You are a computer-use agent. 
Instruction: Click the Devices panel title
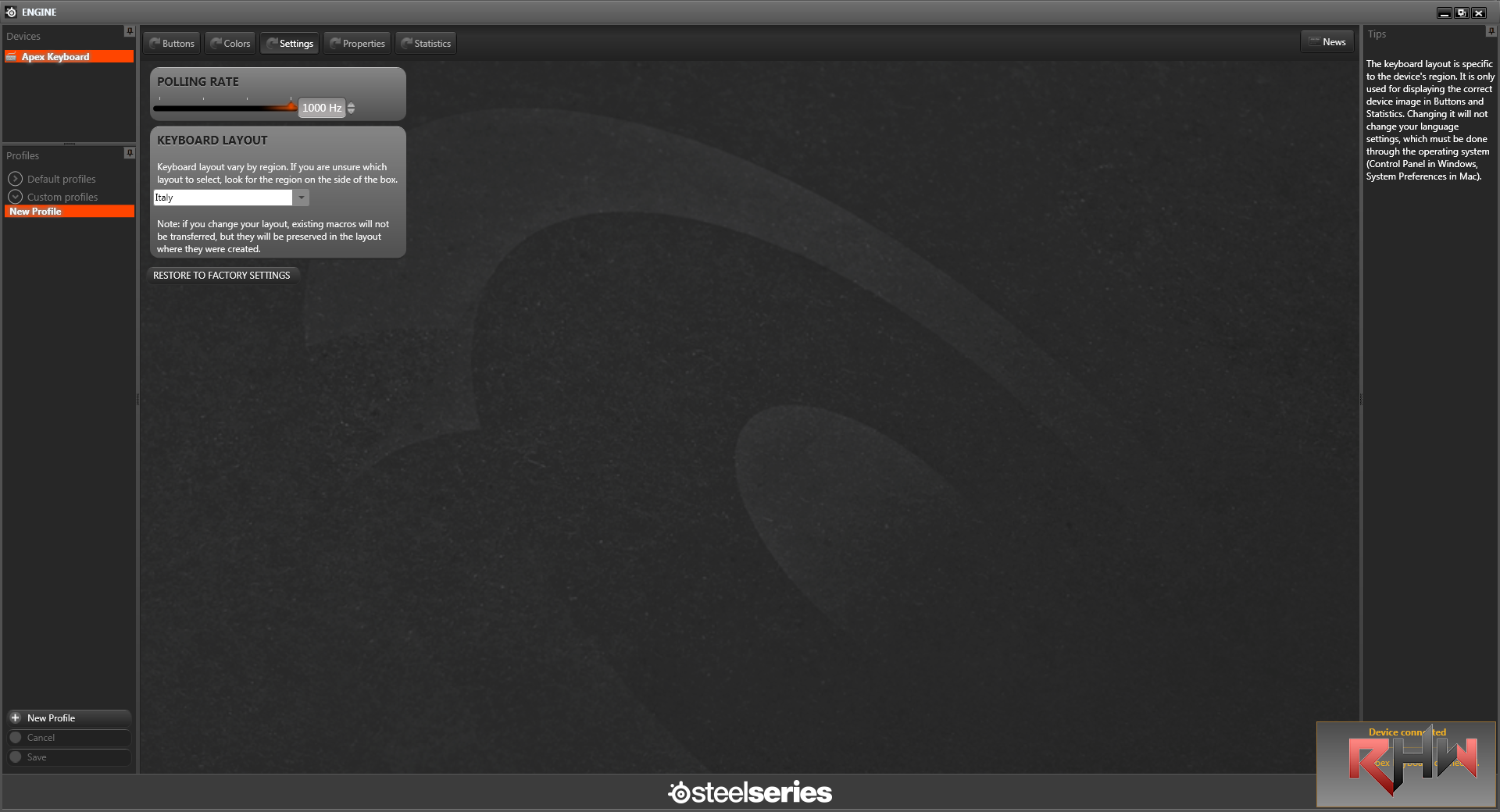[23, 37]
